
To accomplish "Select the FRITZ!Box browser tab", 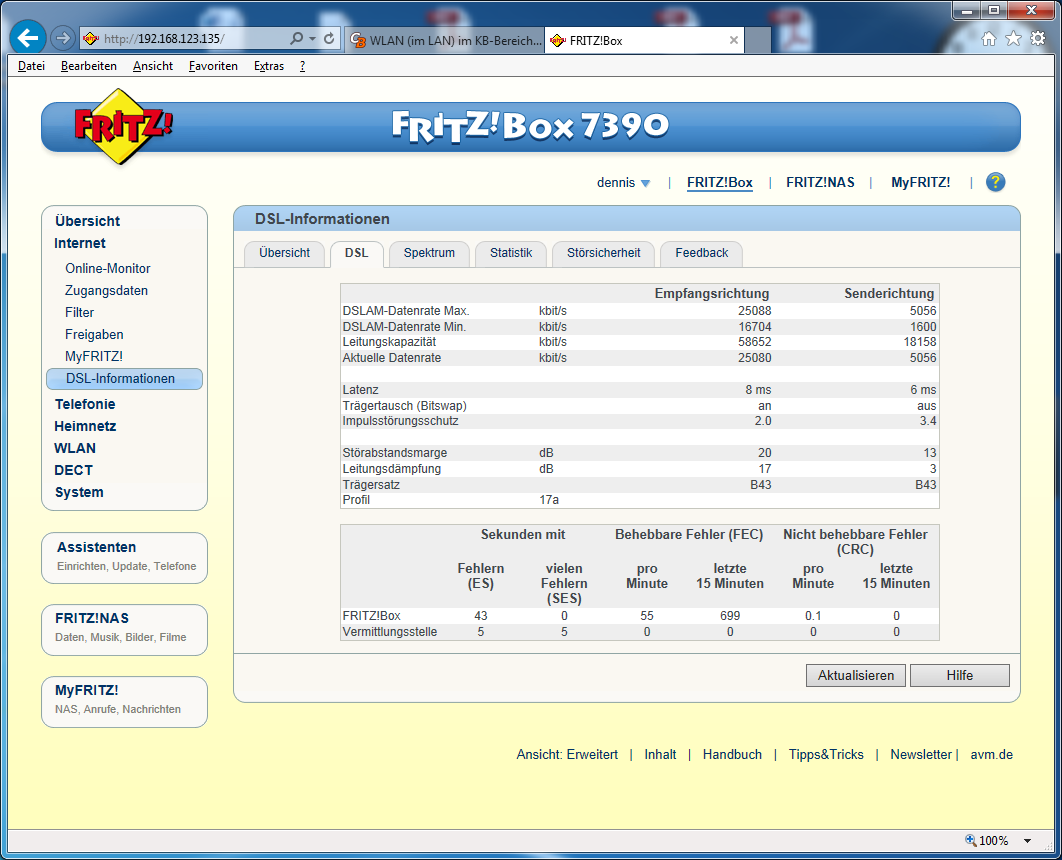I will pyautogui.click(x=645, y=41).
